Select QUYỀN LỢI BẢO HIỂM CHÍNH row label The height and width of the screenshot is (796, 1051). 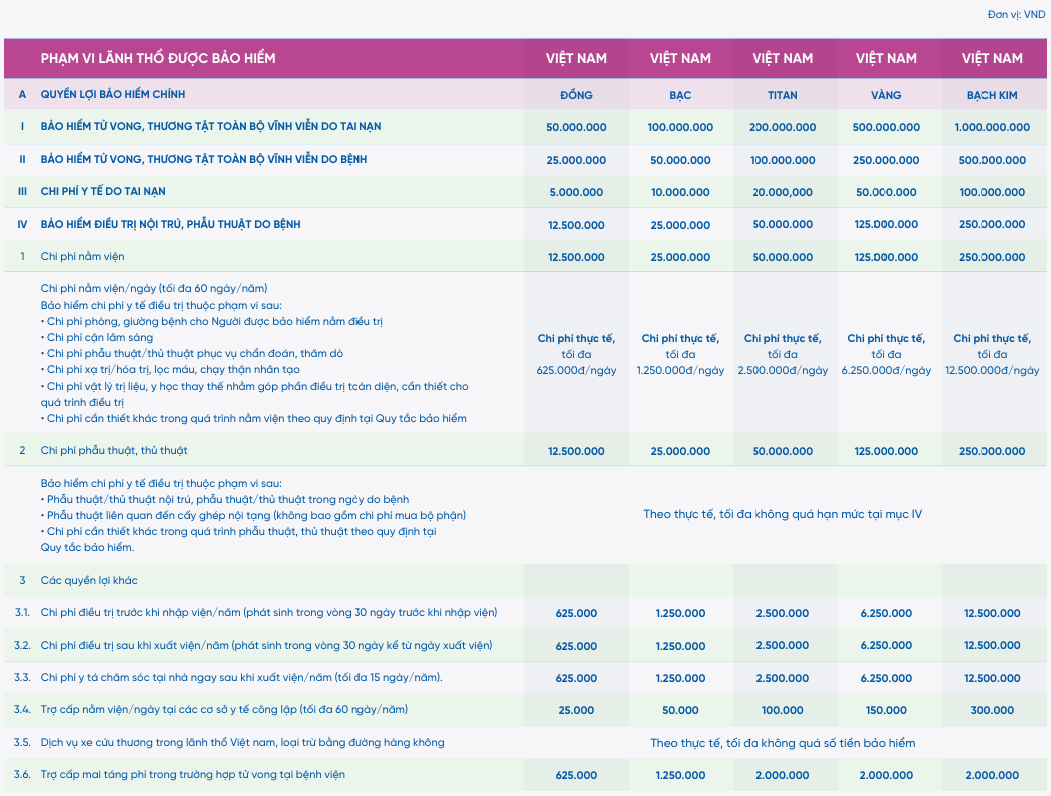[113, 94]
